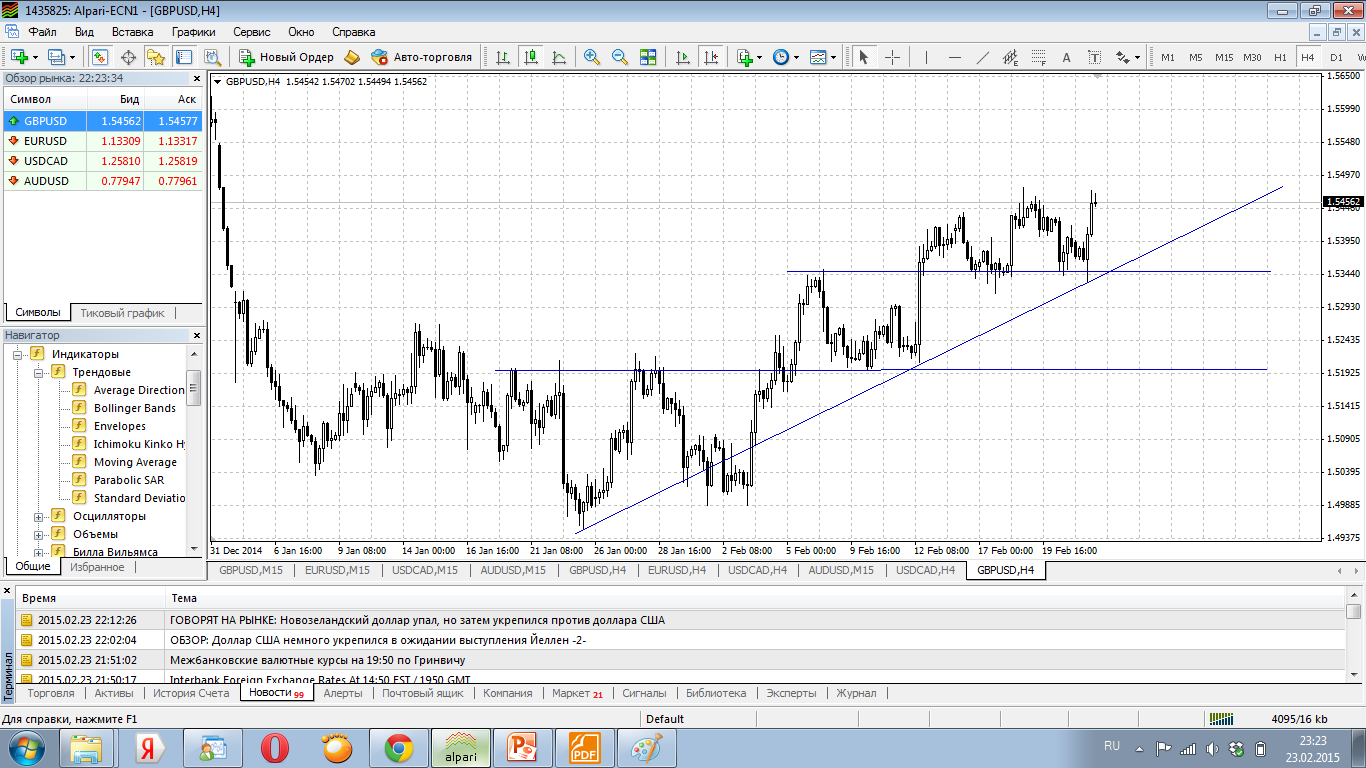Open Opera browser from the taskbar
Screen dimensions: 1366x768
(275, 748)
